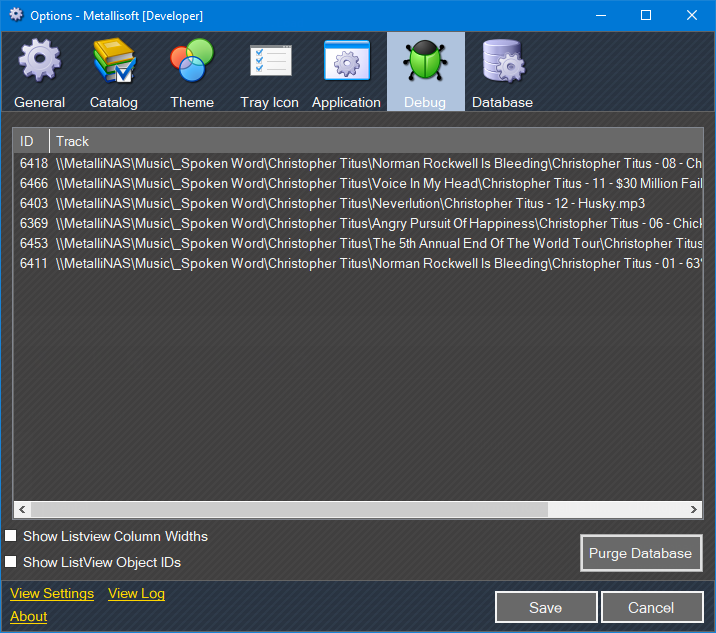716x633 pixels.
Task: Open the Database cylinder gear icon
Action: tap(502, 62)
